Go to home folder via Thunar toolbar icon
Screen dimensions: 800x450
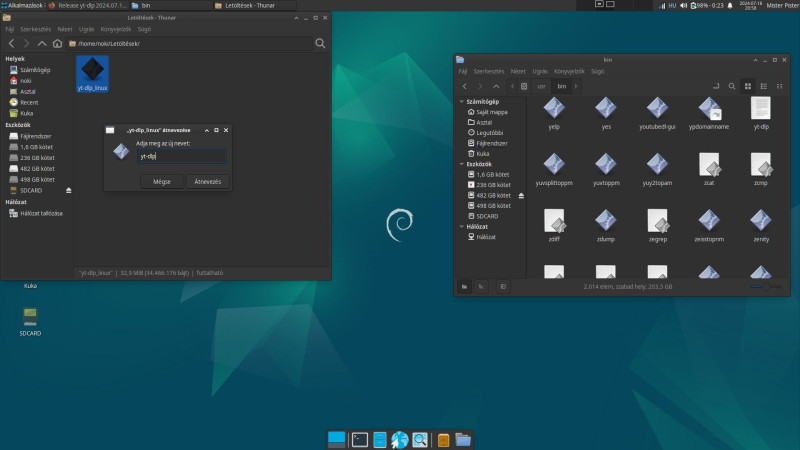pos(58,44)
